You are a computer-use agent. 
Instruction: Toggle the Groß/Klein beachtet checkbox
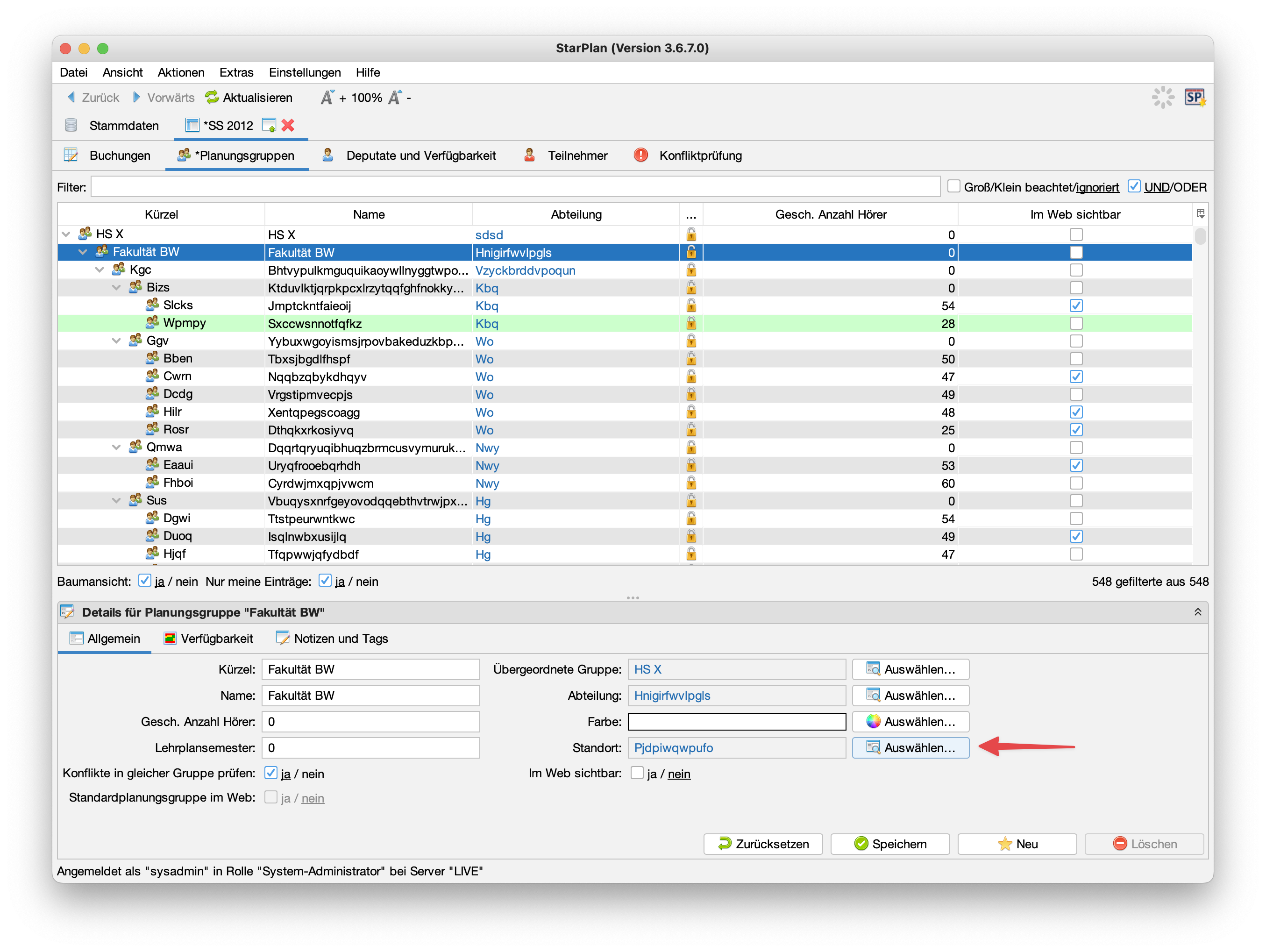click(x=953, y=187)
